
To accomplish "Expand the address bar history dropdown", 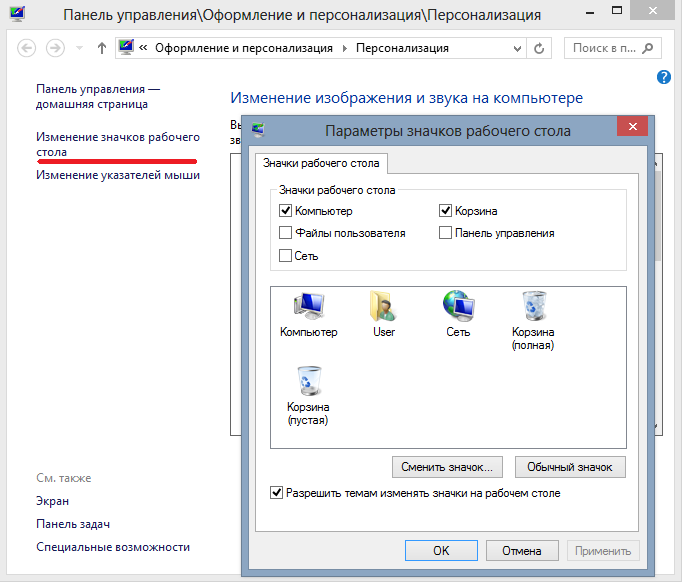I will point(517,48).
